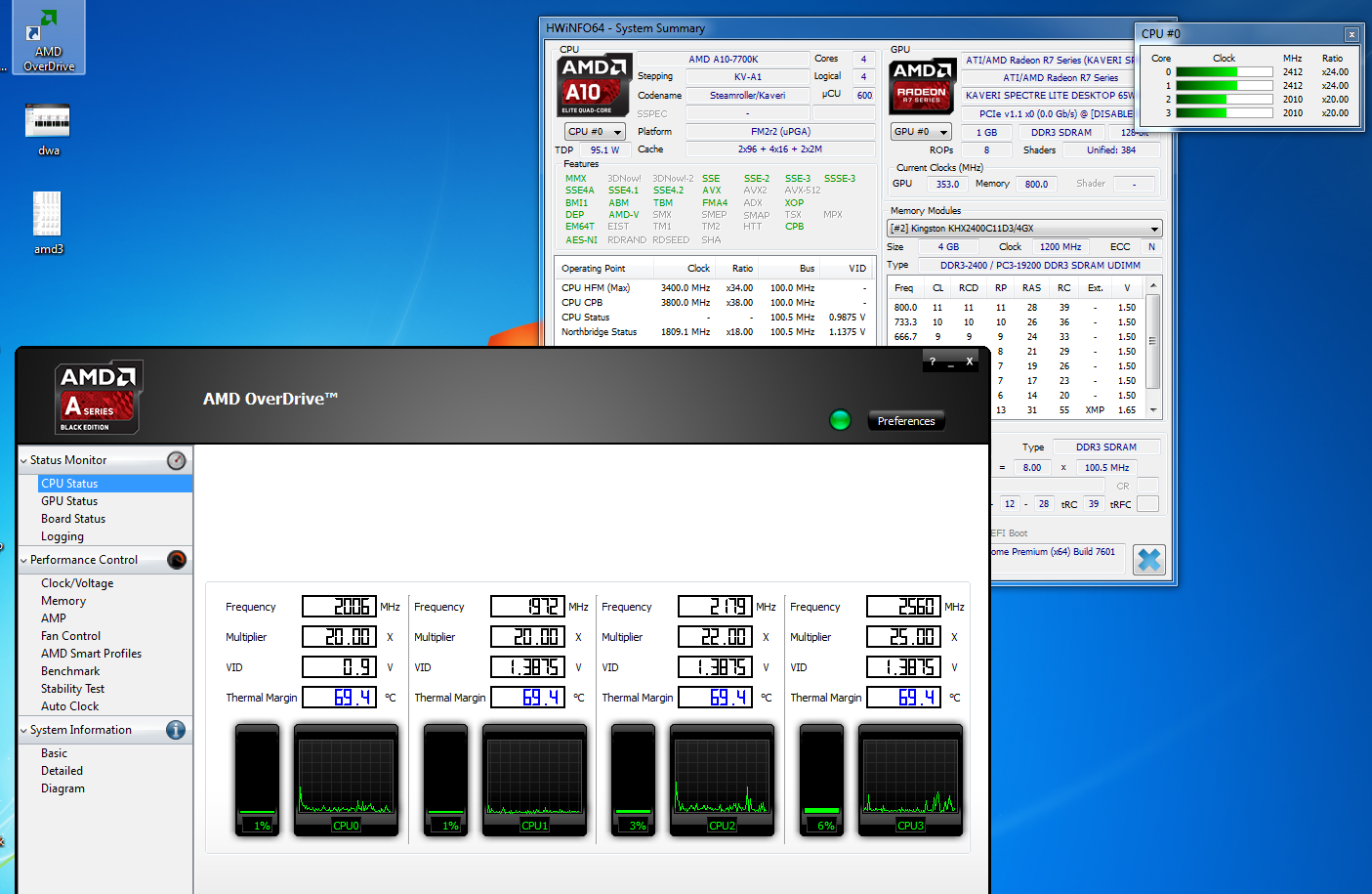The width and height of the screenshot is (1372, 894).
Task: Open the Logging page
Action: 62,536
